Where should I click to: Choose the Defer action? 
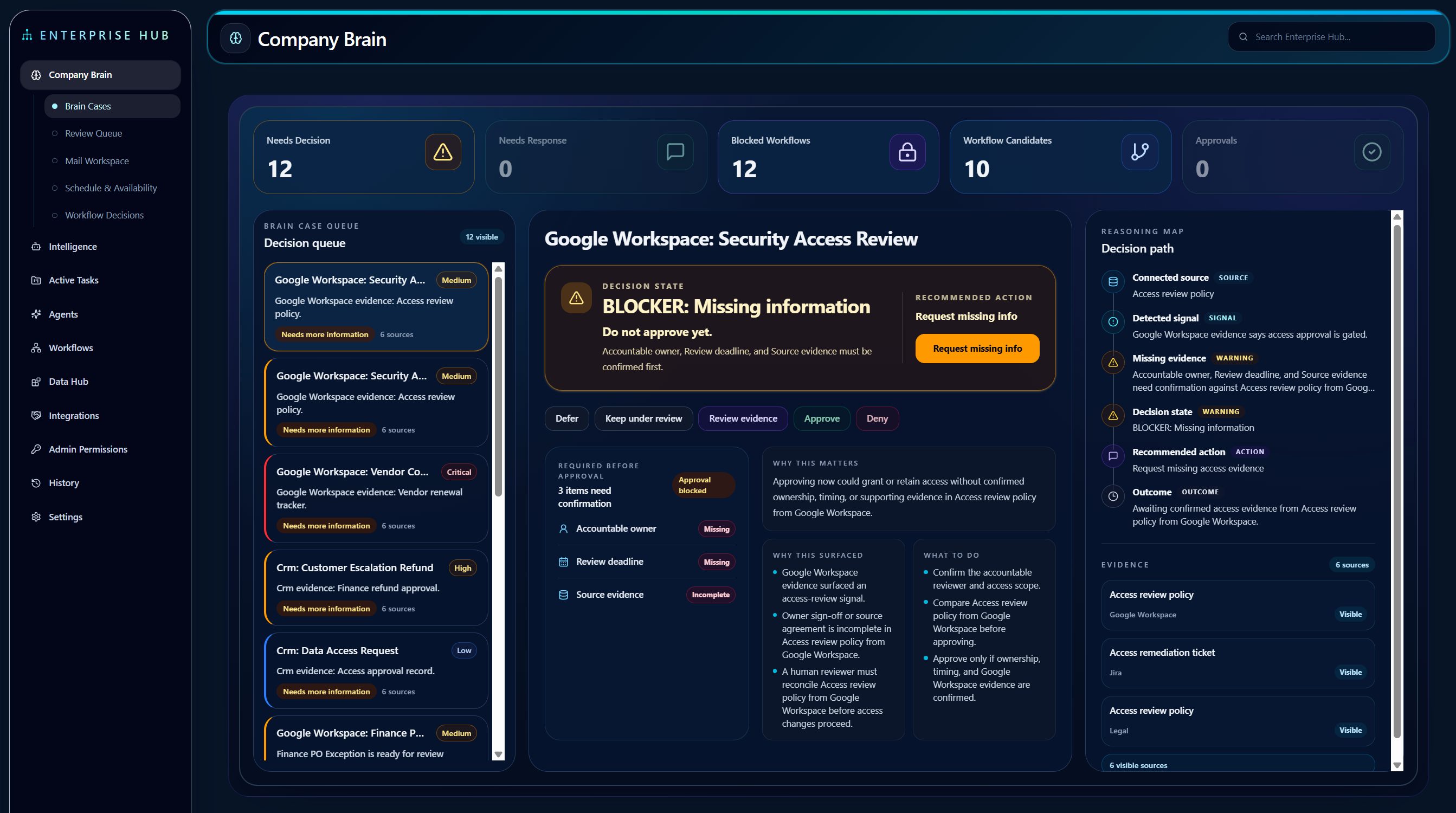click(566, 418)
